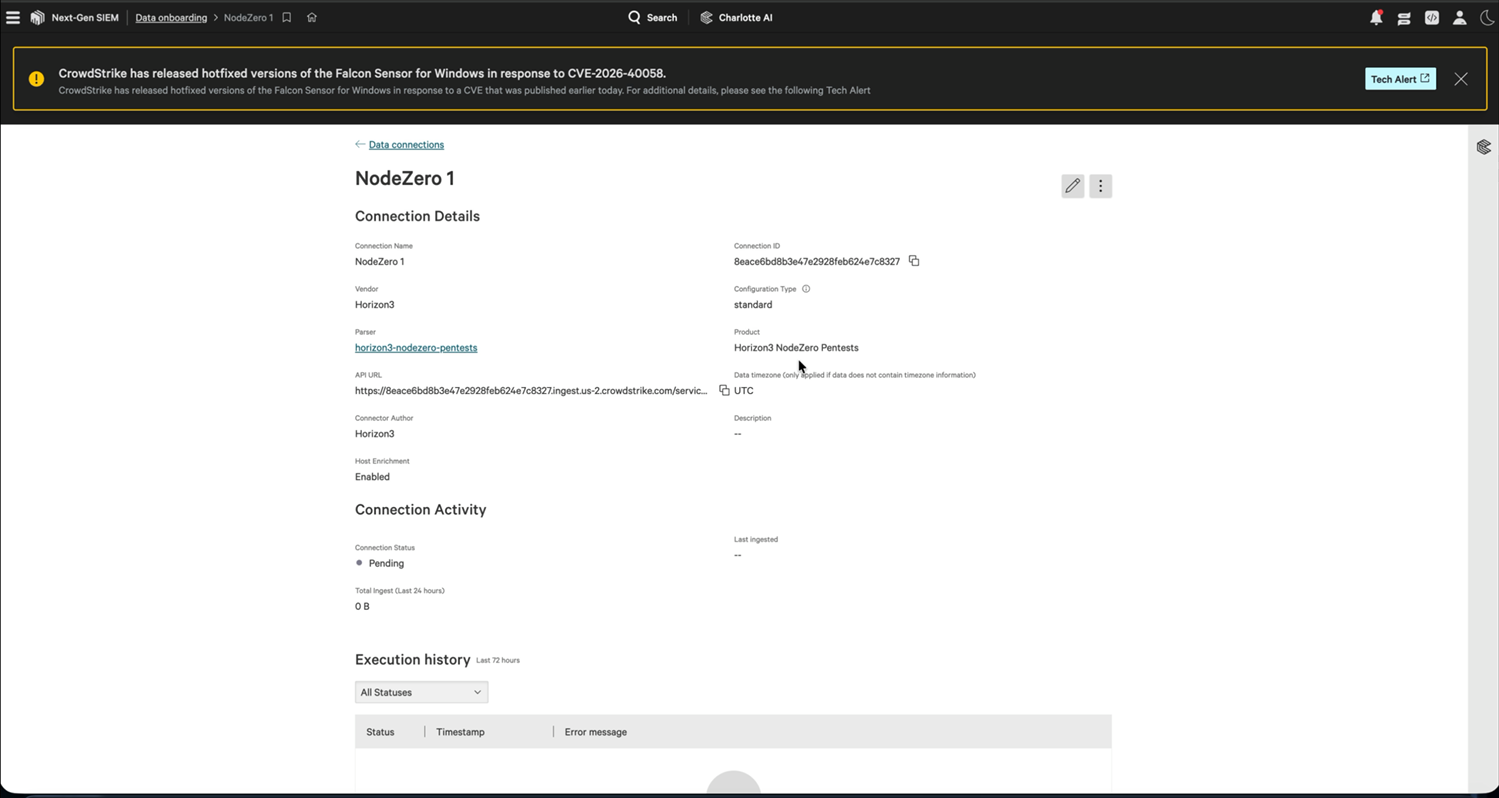Viewport: 1499px width, 798px height.
Task: Click the standard configuration type value
Action: [753, 305]
